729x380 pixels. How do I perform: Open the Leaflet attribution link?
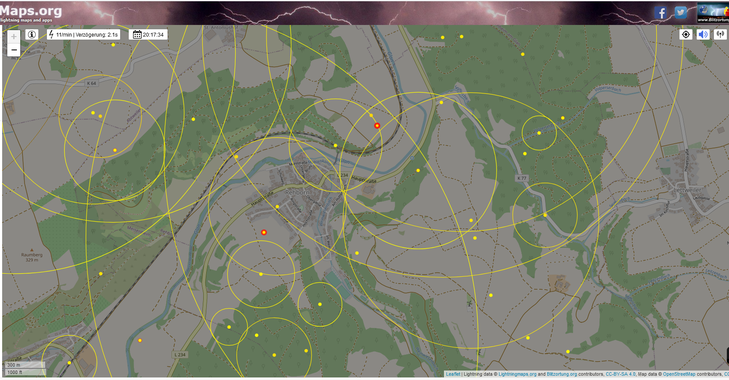(453, 374)
